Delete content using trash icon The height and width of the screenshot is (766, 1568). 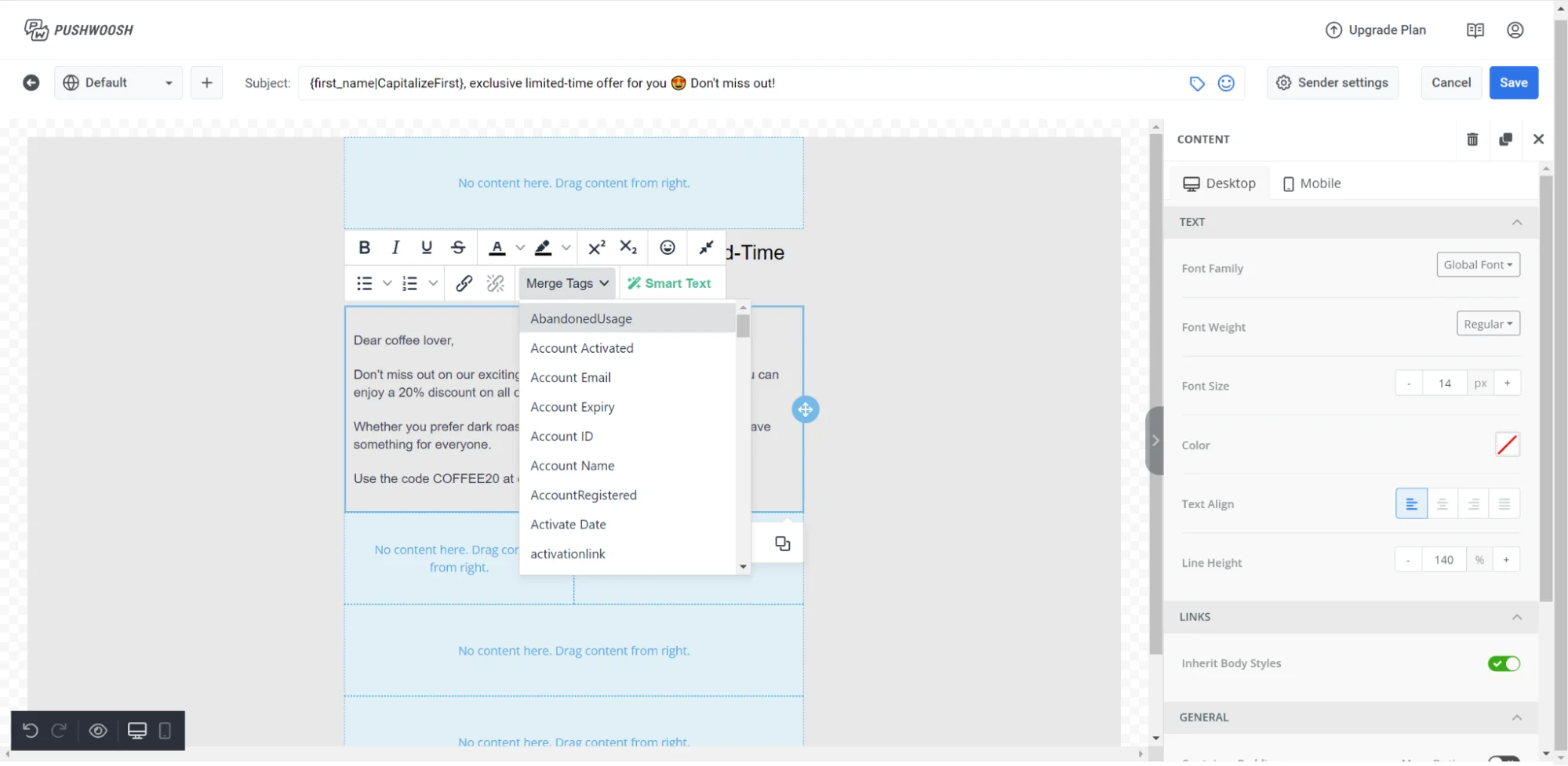pyautogui.click(x=1472, y=140)
